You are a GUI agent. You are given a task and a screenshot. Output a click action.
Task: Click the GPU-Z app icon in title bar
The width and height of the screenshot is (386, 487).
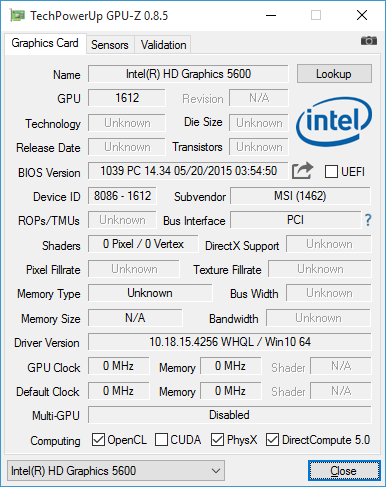point(17,15)
